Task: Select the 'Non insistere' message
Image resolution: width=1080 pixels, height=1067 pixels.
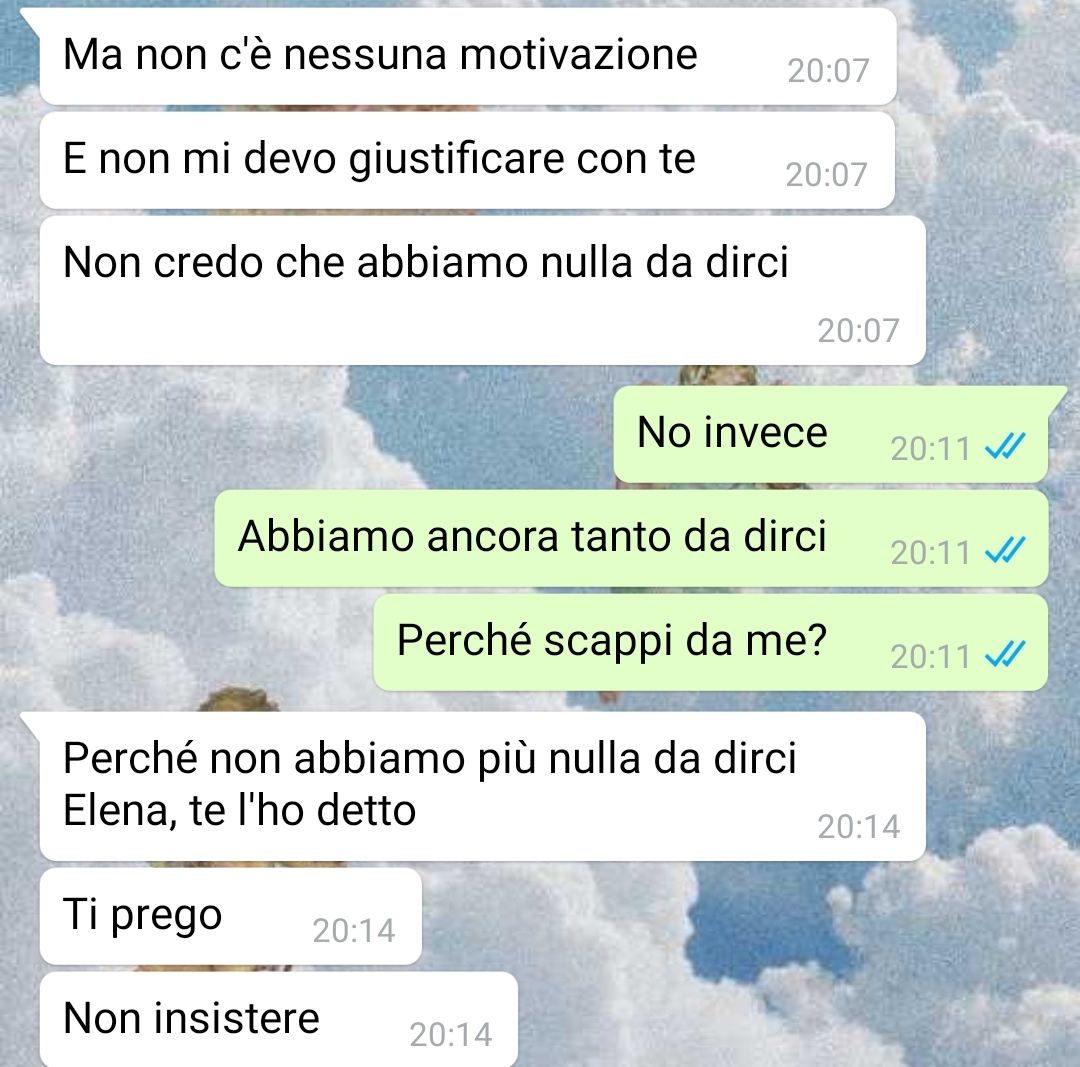Action: [x=278, y=1020]
